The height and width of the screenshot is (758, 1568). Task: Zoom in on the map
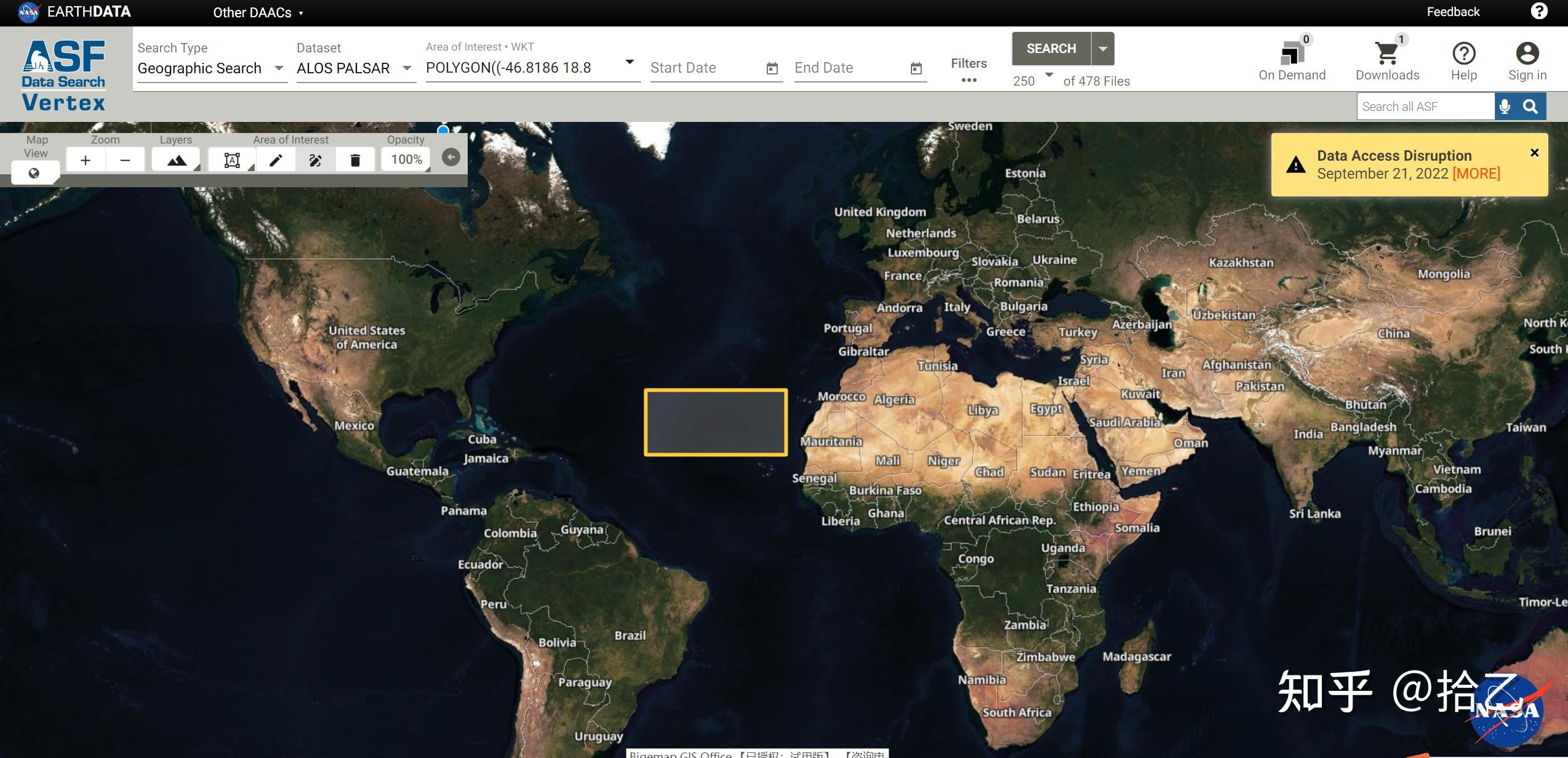point(86,160)
